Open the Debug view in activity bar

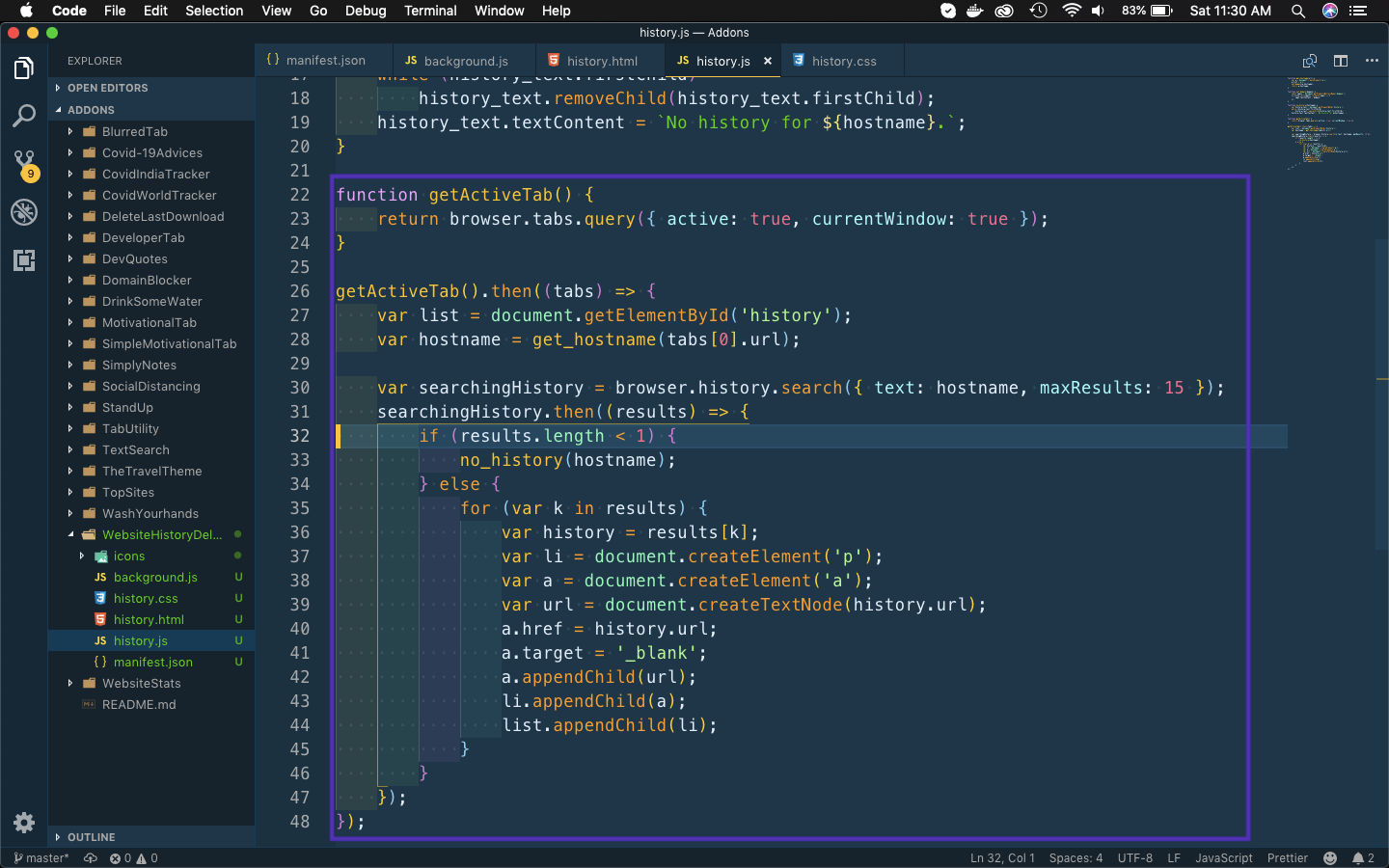[x=24, y=212]
